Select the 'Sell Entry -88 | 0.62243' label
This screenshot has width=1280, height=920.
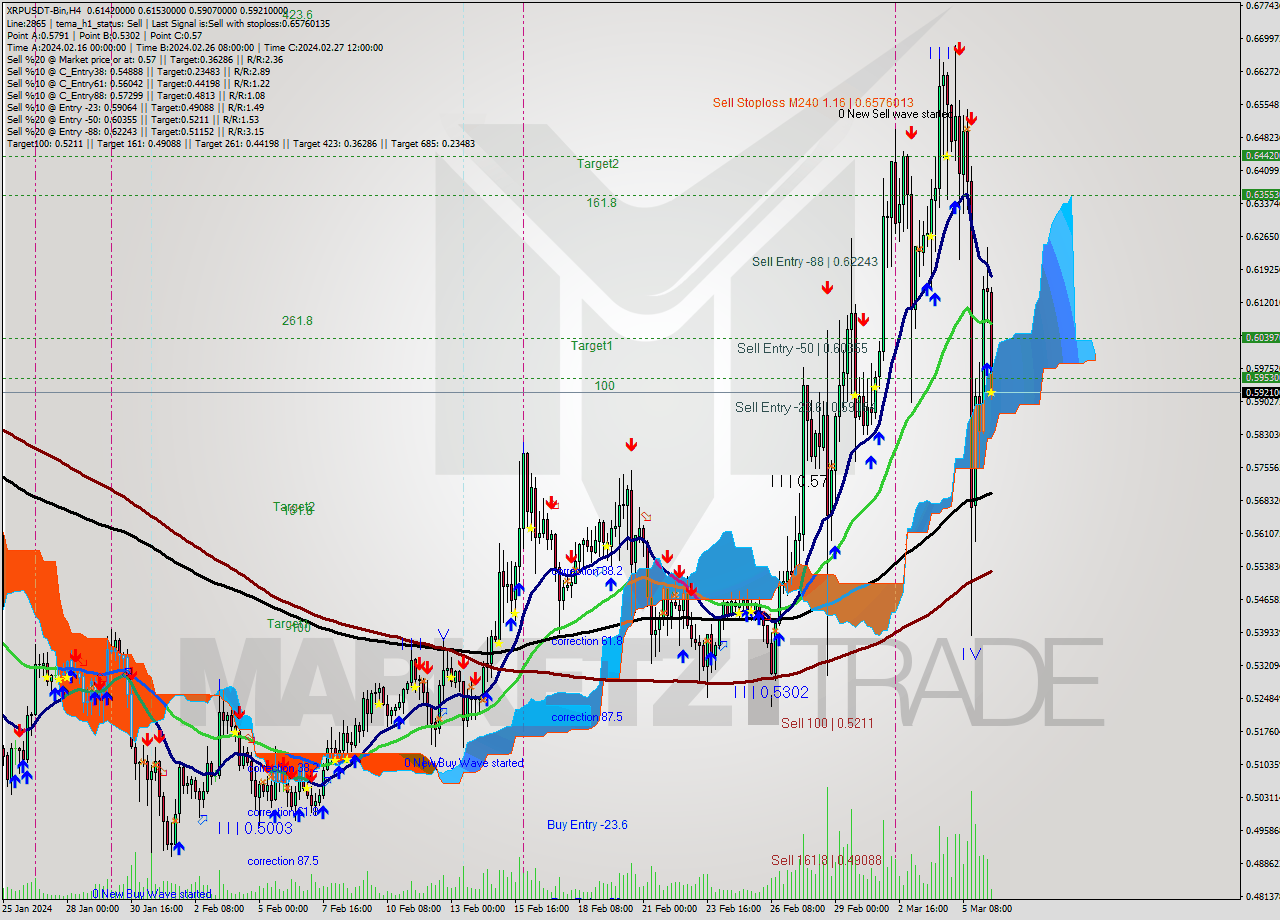(x=815, y=261)
